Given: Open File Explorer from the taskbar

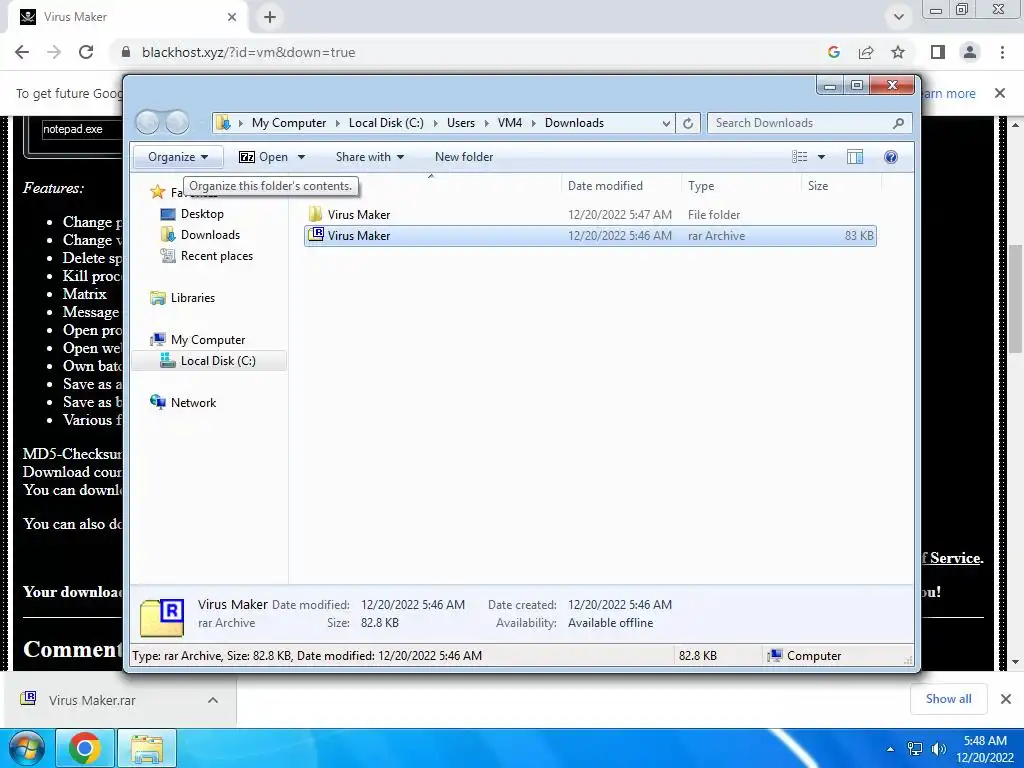Looking at the screenshot, I should (147, 748).
